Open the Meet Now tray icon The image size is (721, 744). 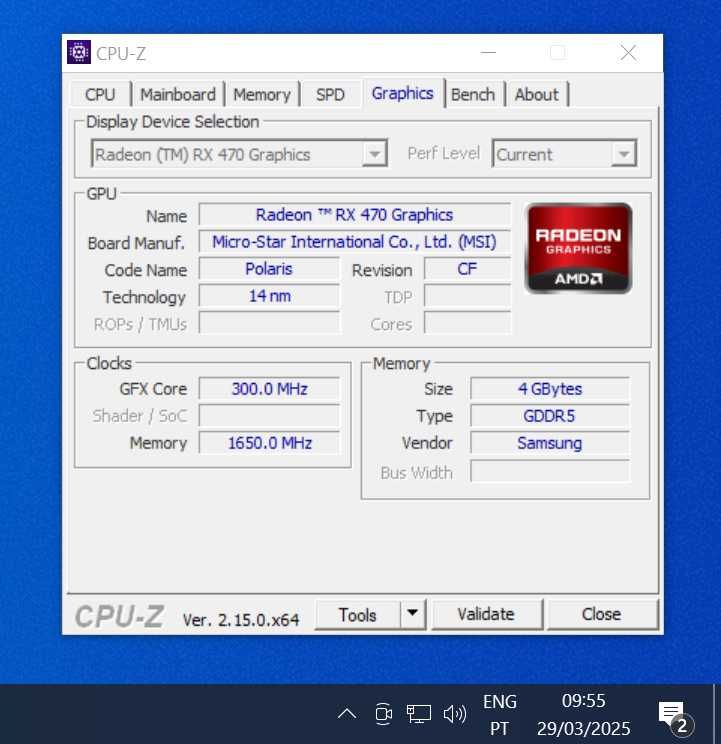383,714
